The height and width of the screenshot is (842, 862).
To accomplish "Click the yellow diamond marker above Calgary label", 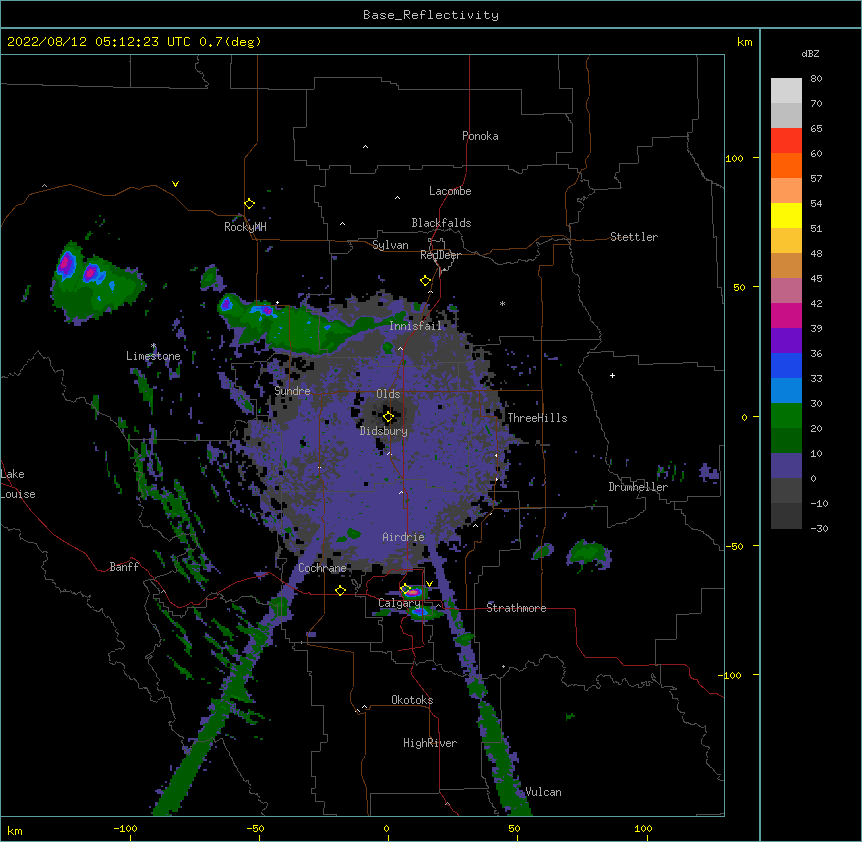I will (406, 589).
